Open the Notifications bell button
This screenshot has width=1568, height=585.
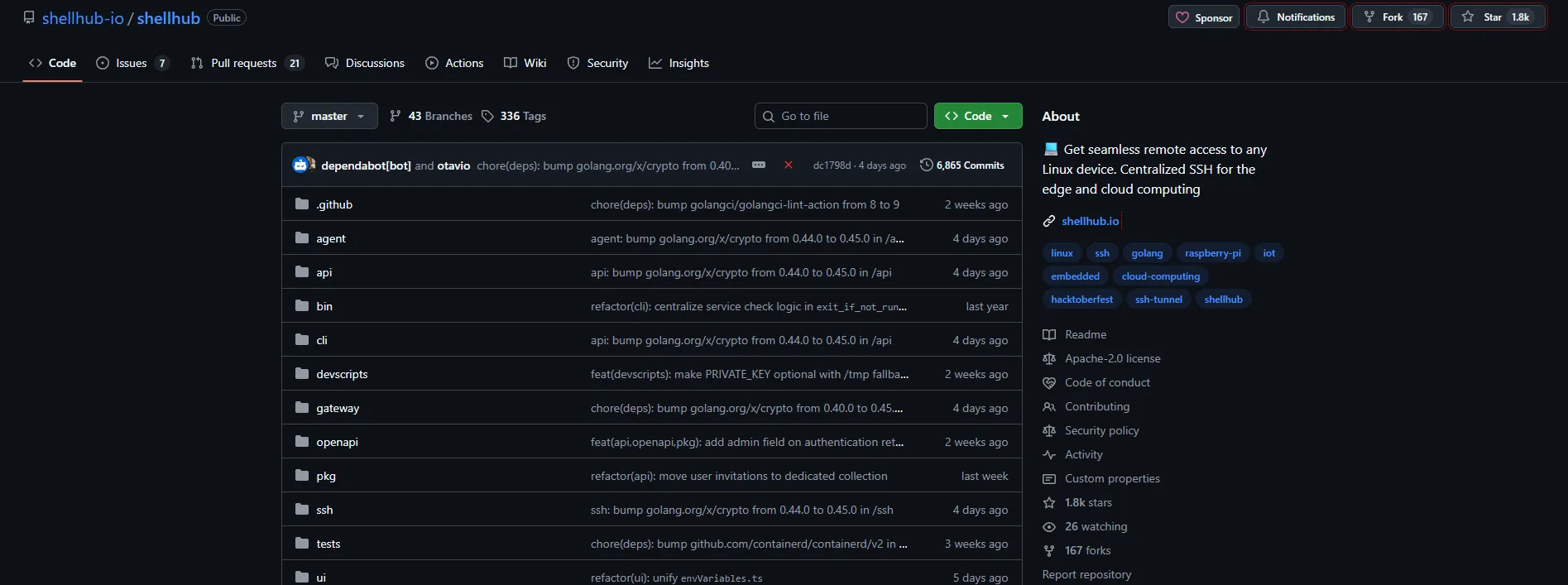coord(1296,17)
